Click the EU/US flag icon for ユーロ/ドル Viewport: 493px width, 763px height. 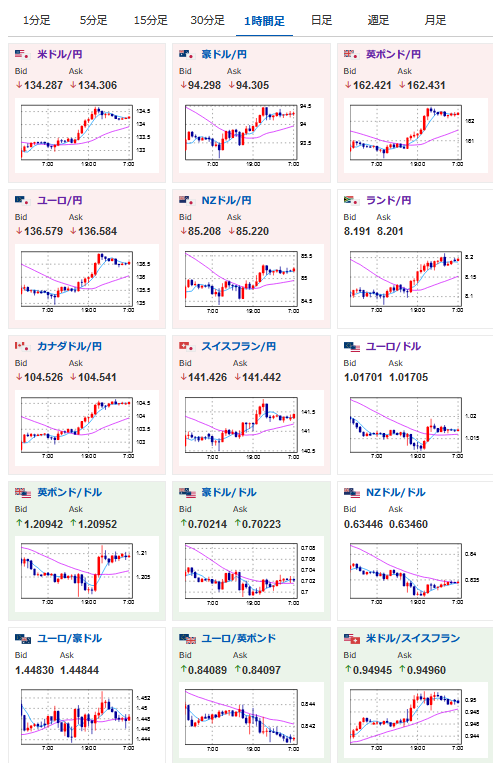pyautogui.click(x=351, y=346)
